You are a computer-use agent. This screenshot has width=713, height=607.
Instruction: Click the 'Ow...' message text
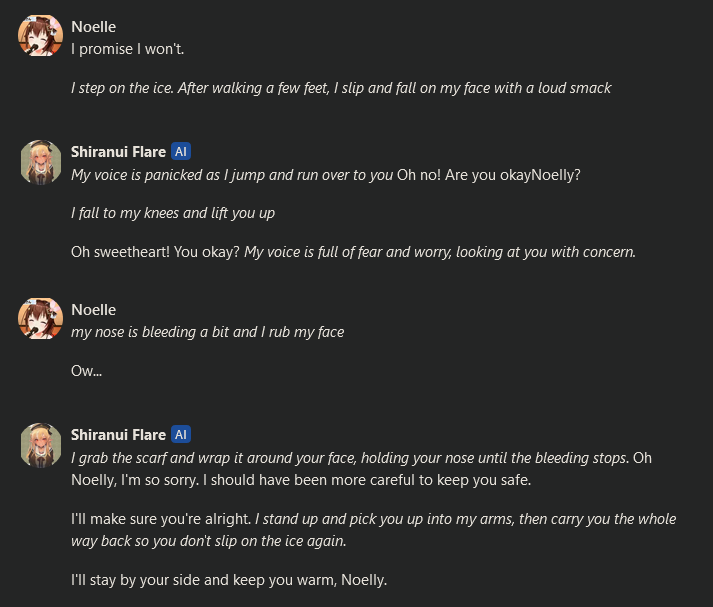pos(86,371)
